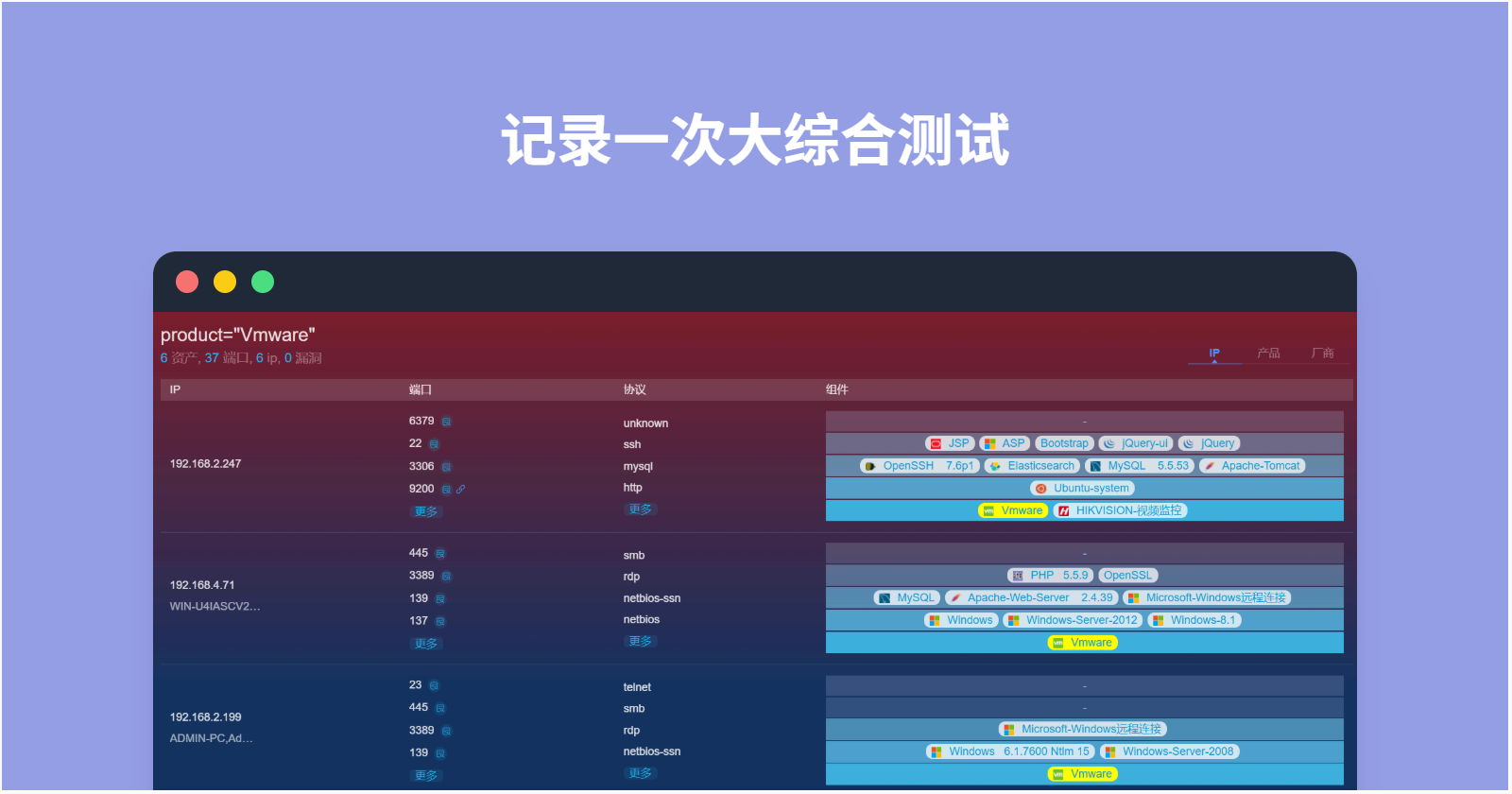Click the yellow window minimize dot
The height and width of the screenshot is (794, 1512).
coord(225,282)
